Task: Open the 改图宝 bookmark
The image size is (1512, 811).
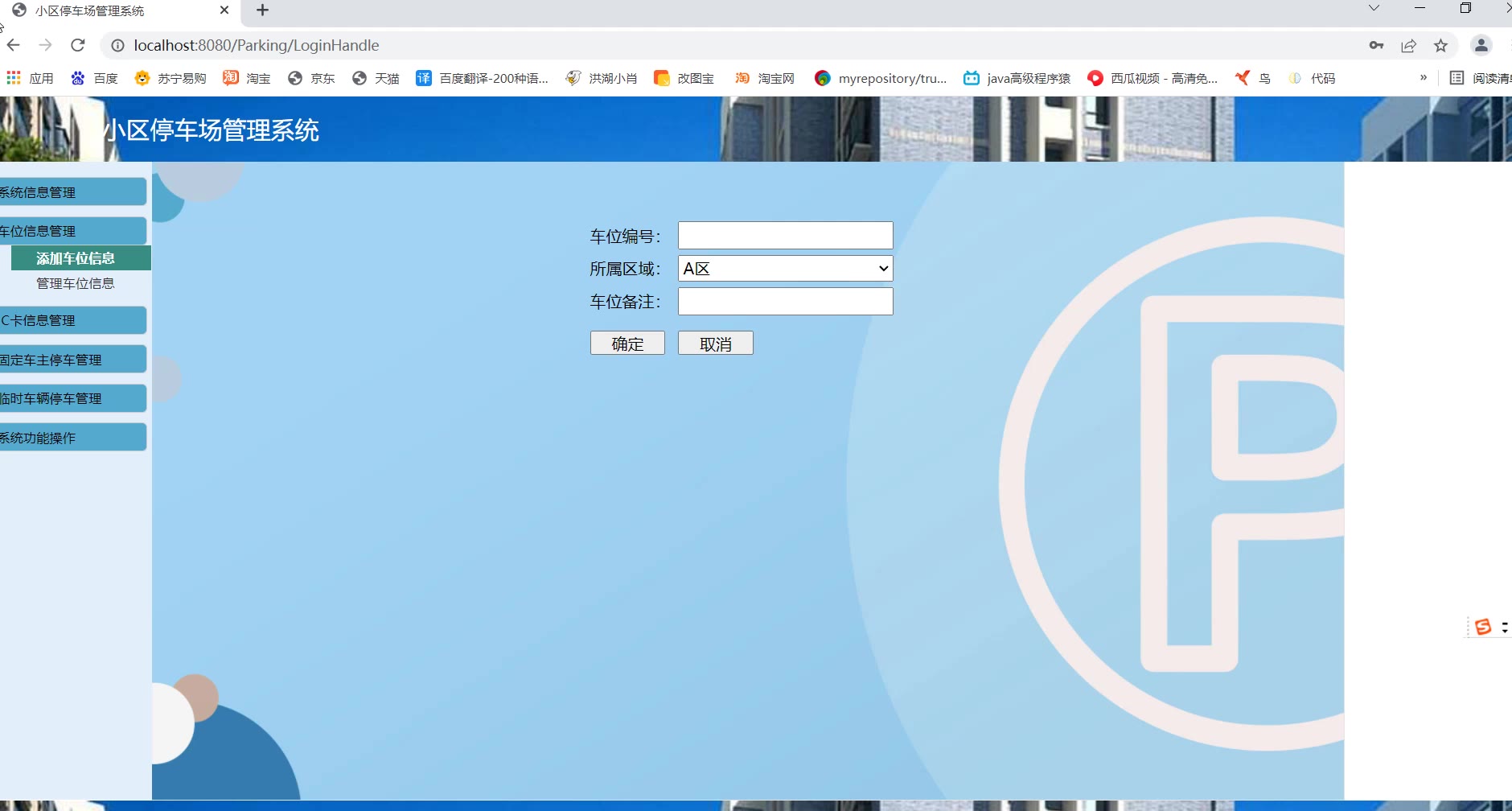Action: [684, 78]
